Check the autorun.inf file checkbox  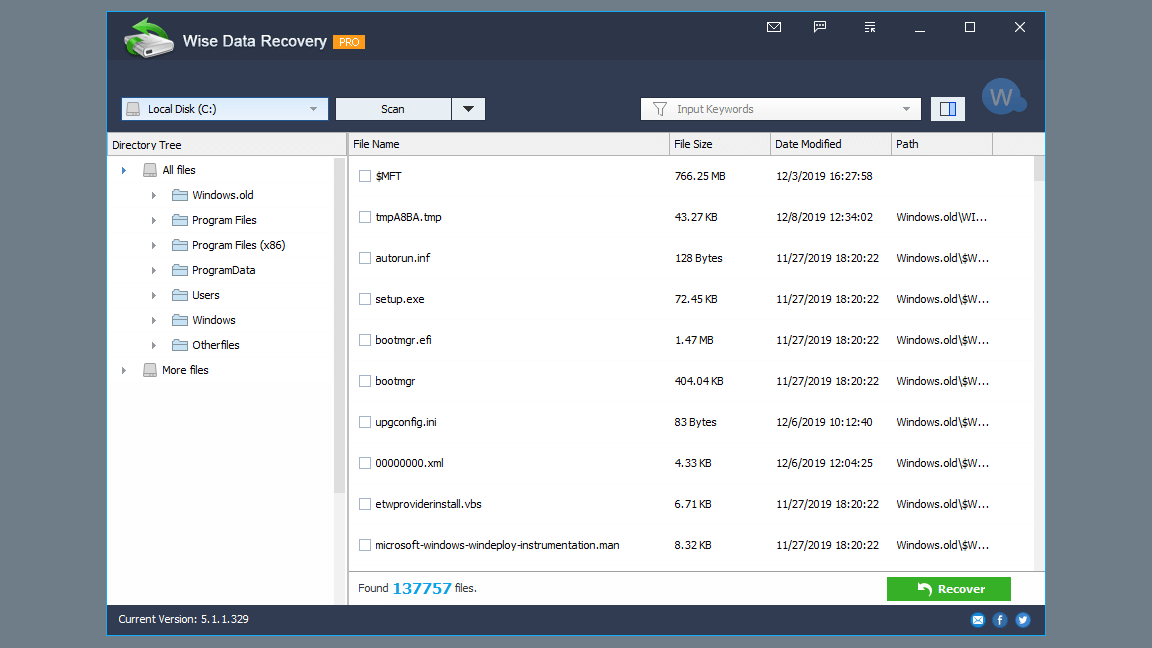tap(364, 258)
